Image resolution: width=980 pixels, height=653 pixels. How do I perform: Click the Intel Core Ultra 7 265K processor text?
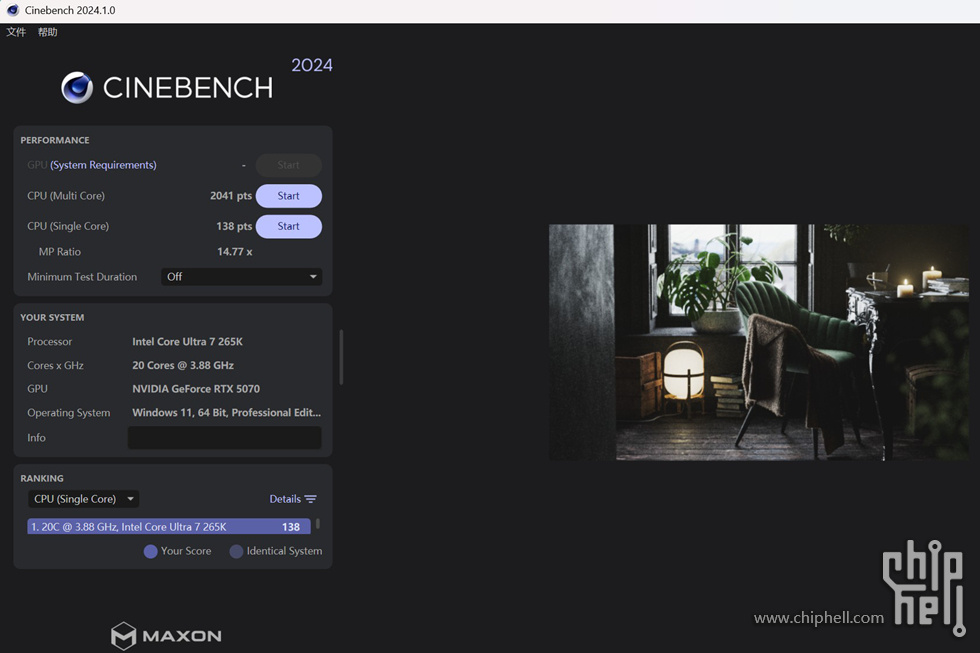point(188,342)
